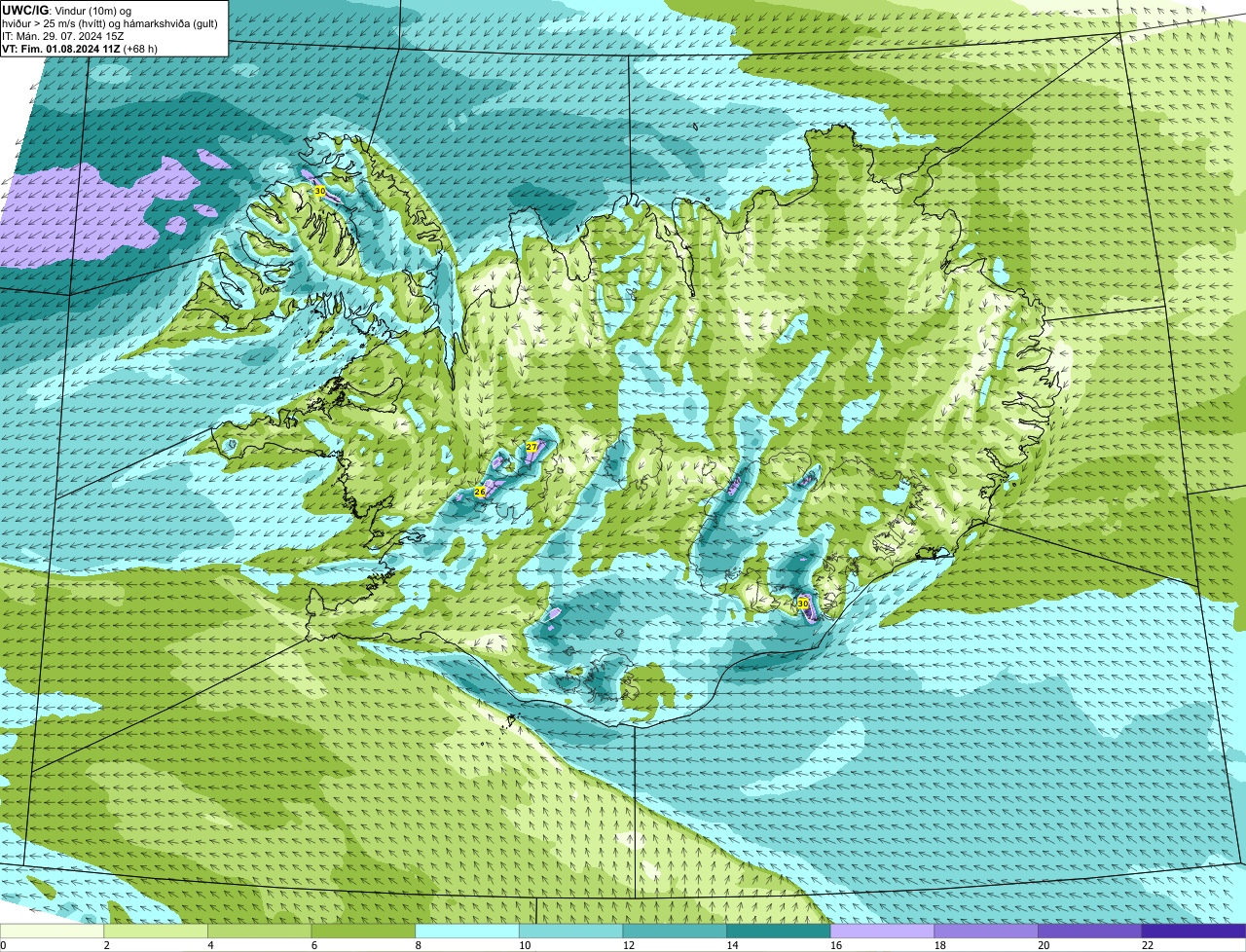The height and width of the screenshot is (952, 1246).
Task: Click the 0–2 m/s palest legend swatch
Action: coord(52,931)
